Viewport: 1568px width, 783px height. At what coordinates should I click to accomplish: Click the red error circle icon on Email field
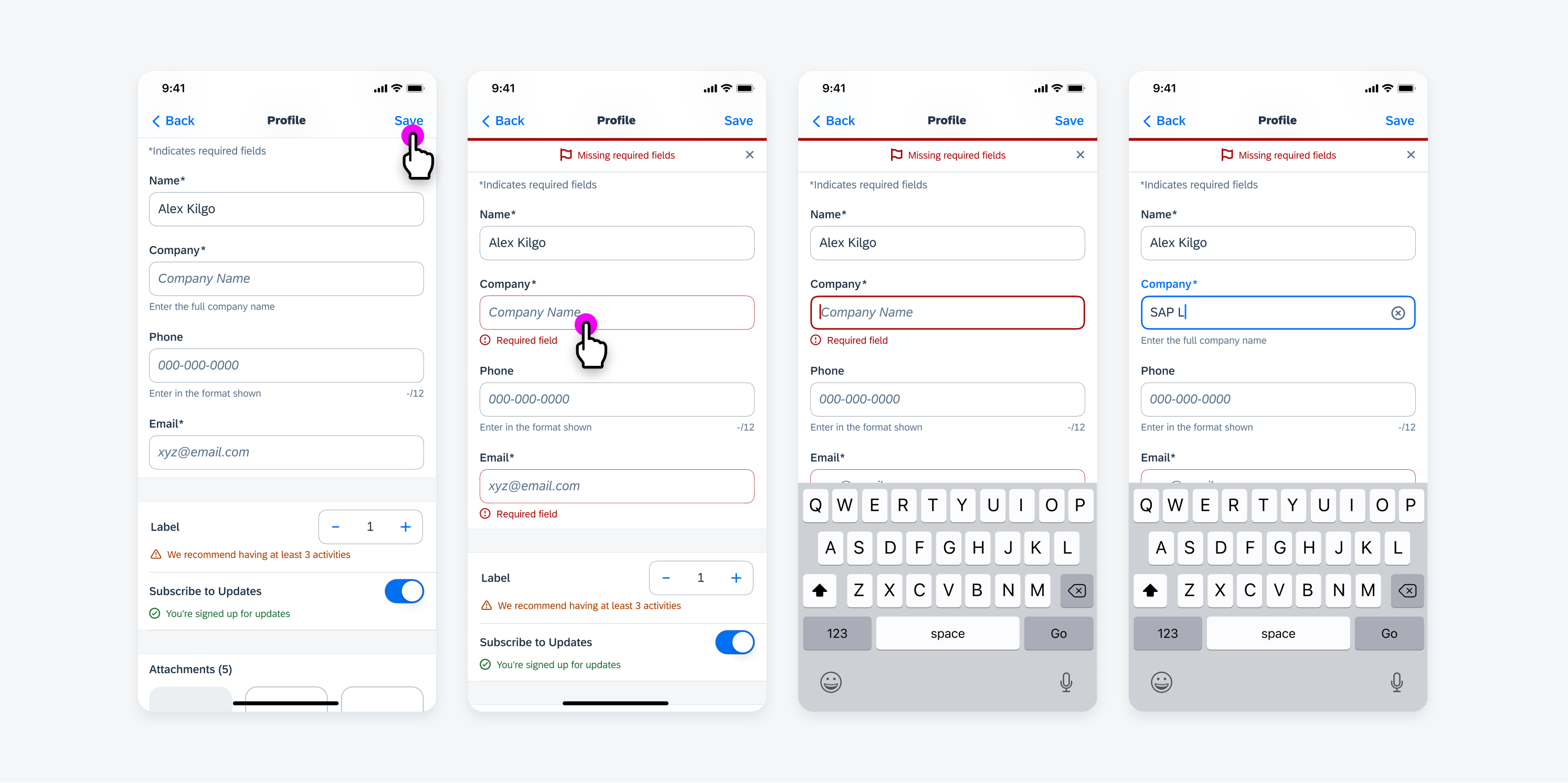[x=485, y=514]
